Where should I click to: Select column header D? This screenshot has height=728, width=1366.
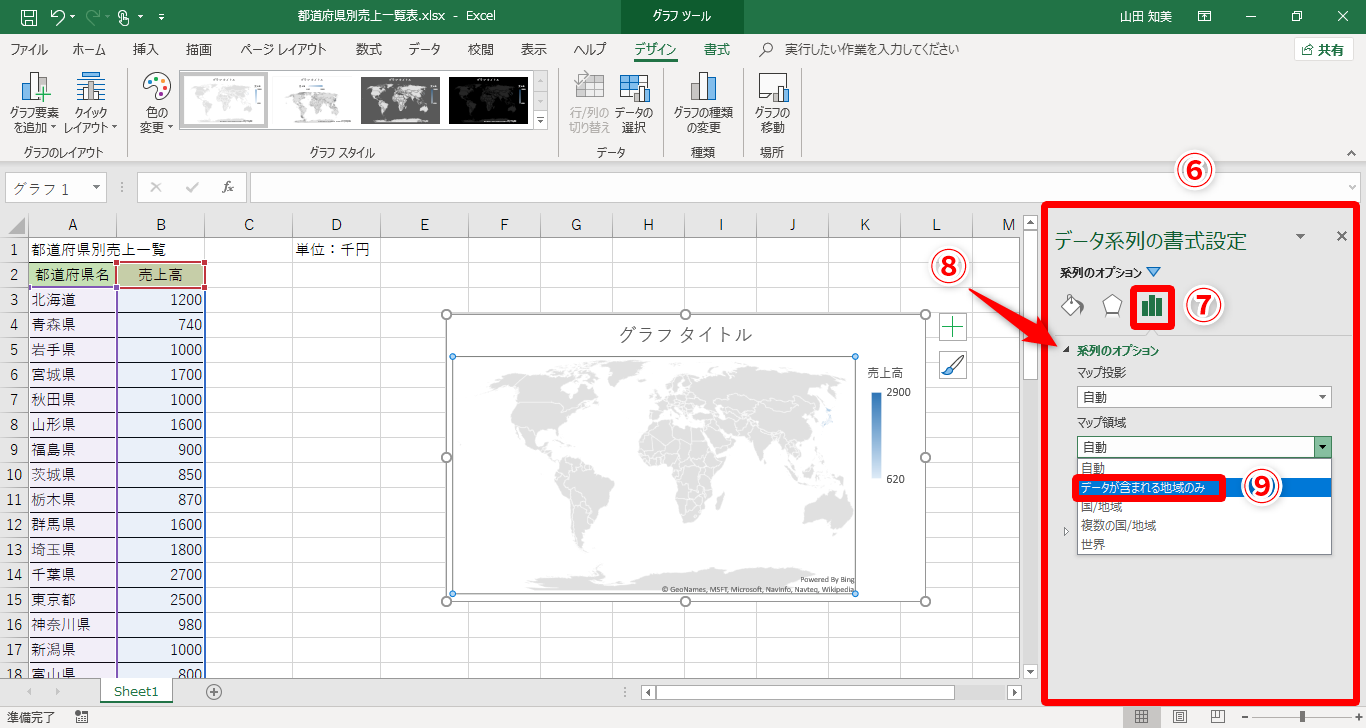point(337,224)
